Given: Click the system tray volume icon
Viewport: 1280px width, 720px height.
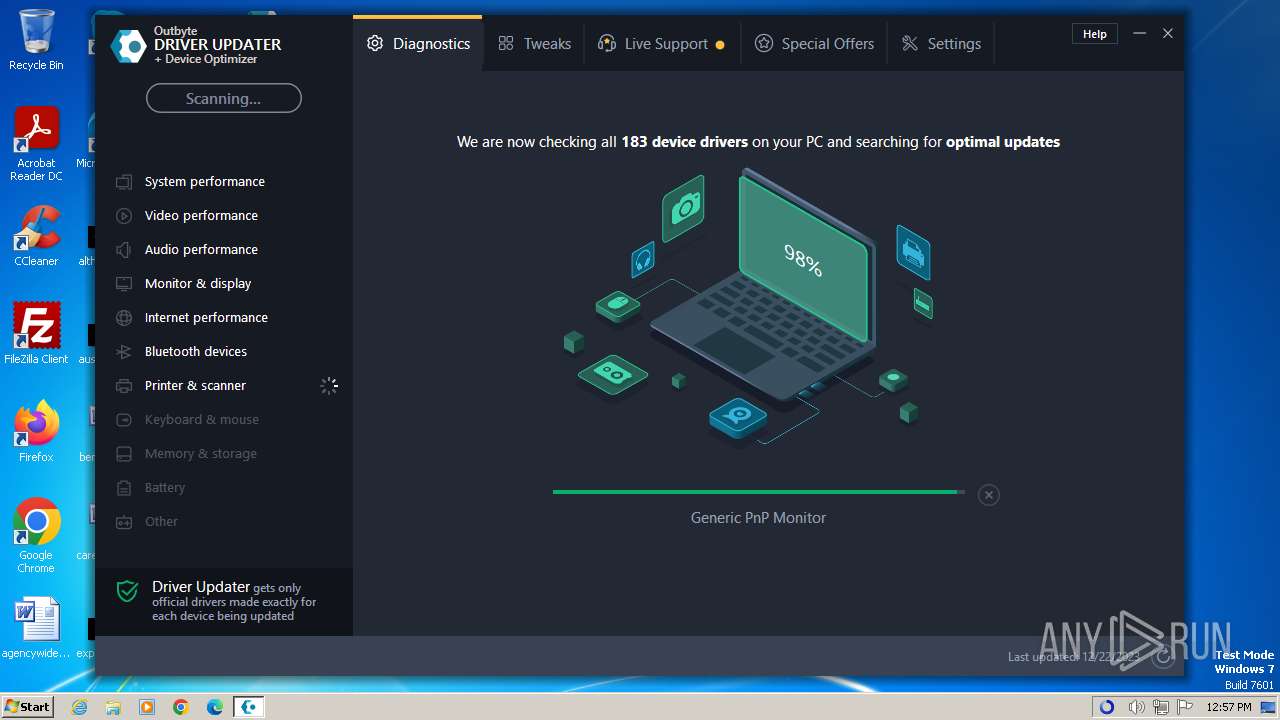Looking at the screenshot, I should (x=1137, y=707).
